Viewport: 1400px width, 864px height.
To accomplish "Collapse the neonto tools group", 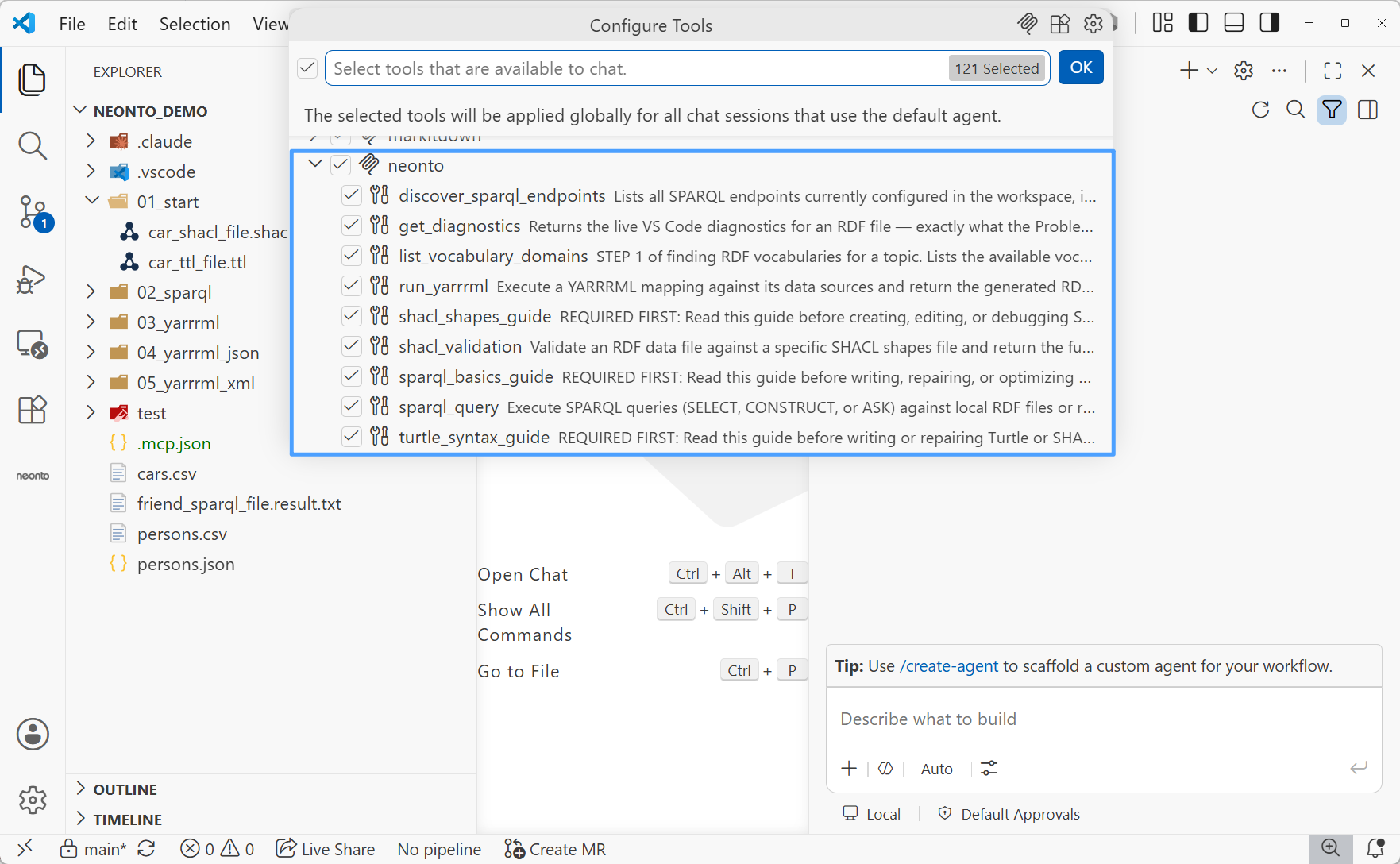I will 314,164.
